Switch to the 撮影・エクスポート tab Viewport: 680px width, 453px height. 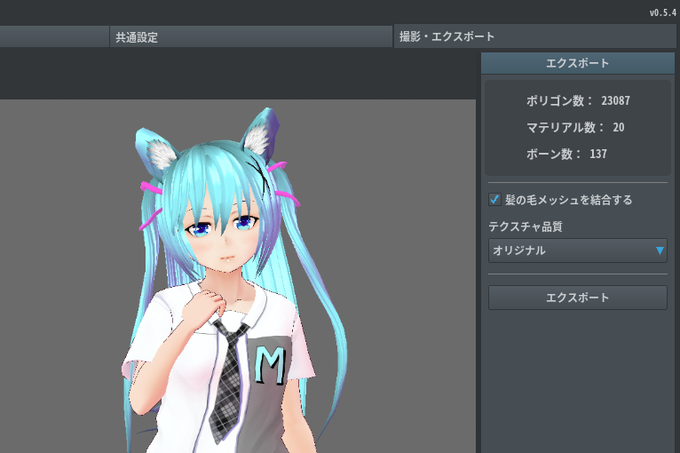534,36
